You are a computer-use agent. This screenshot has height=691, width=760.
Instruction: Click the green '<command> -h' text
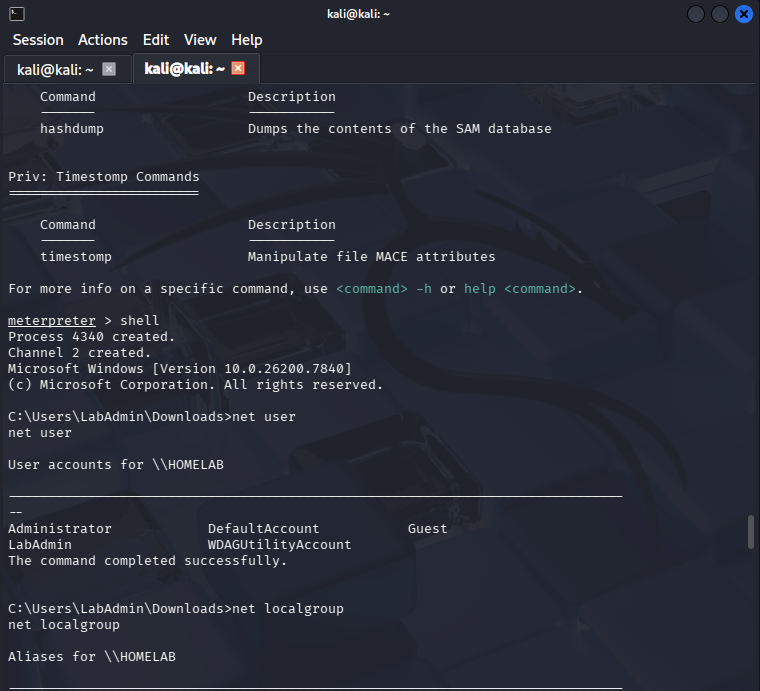384,289
